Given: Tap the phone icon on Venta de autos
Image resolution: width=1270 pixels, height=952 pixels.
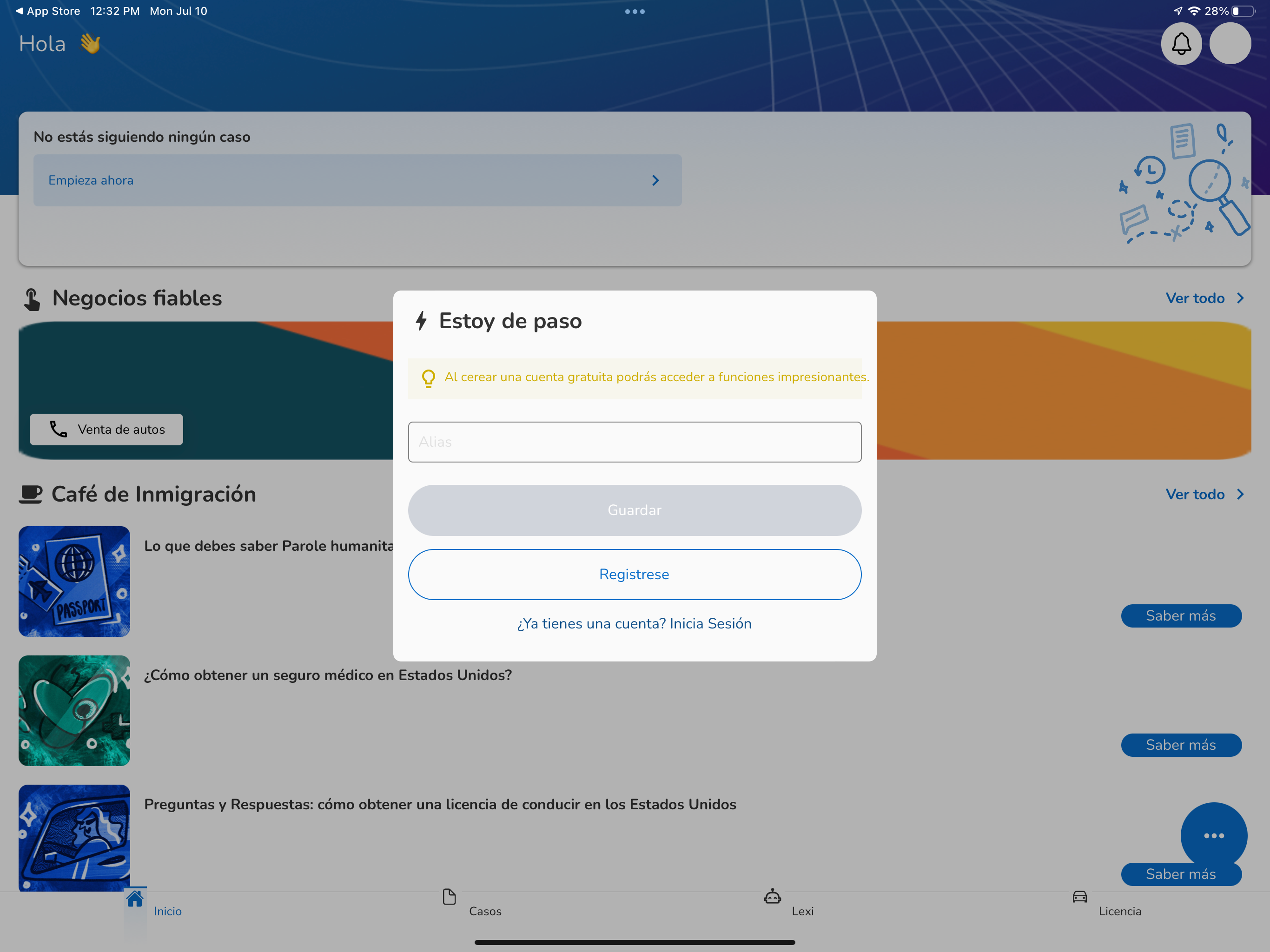Looking at the screenshot, I should (x=59, y=429).
